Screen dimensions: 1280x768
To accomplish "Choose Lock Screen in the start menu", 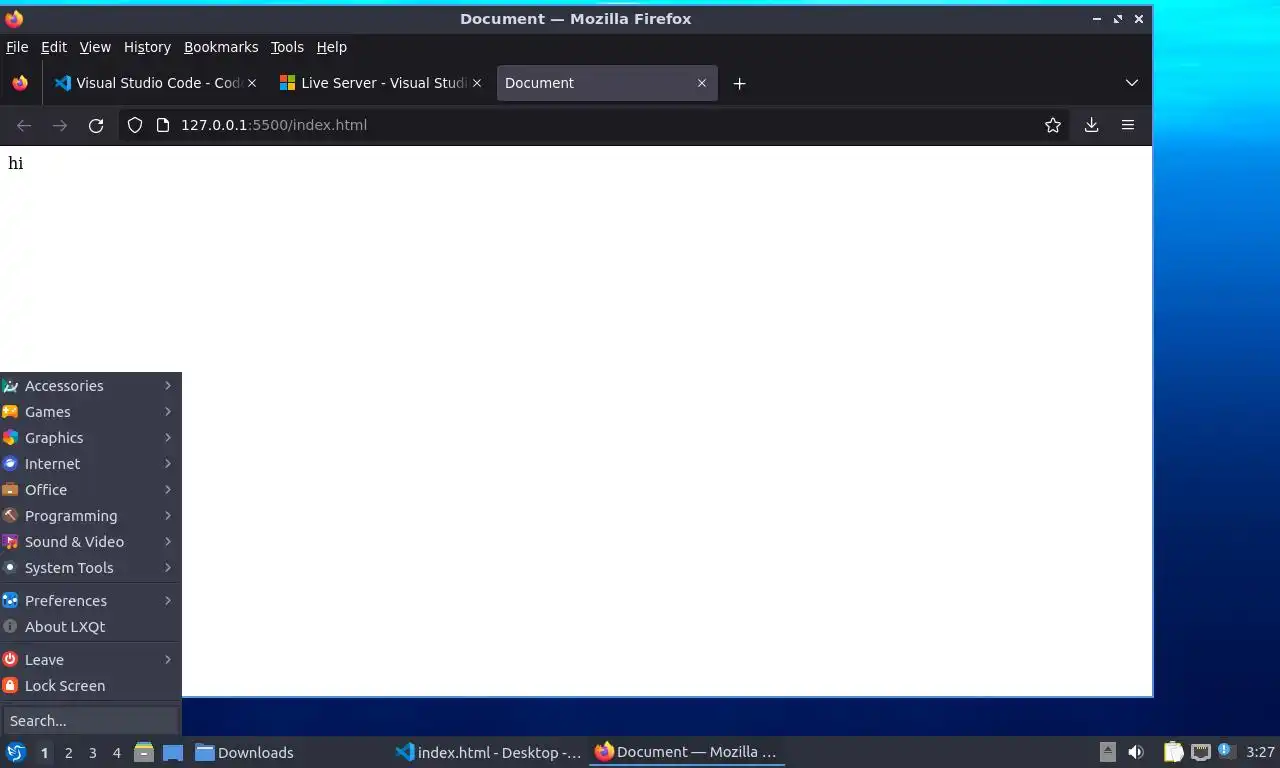I will coord(90,686).
